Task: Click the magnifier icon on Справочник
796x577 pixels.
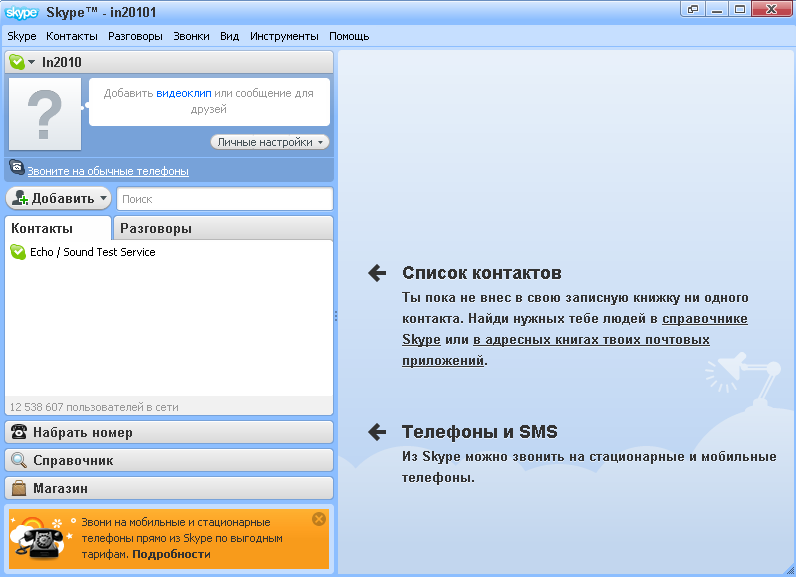Action: click(x=19, y=460)
